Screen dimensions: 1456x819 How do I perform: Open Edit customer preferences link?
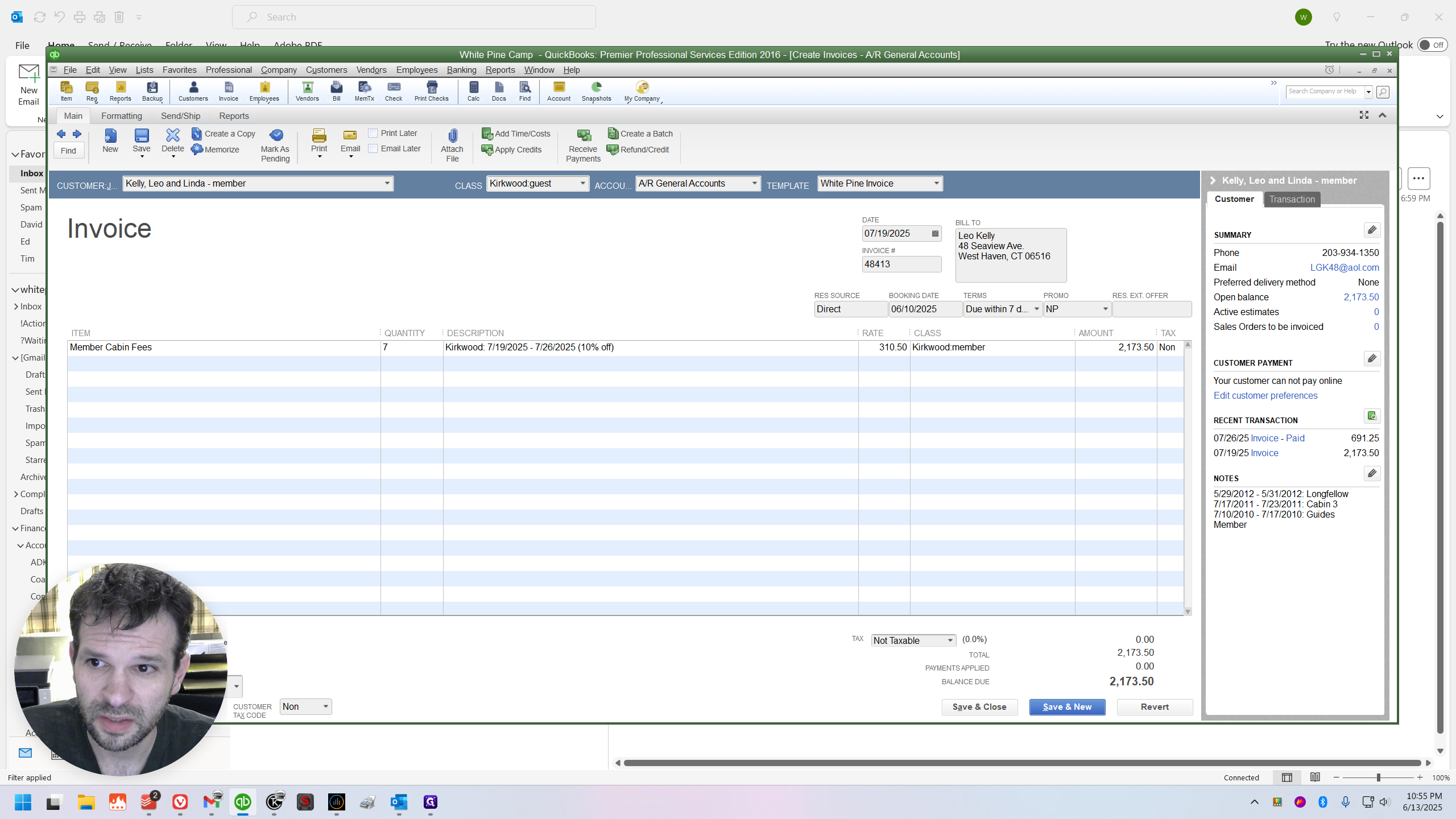point(1265,396)
